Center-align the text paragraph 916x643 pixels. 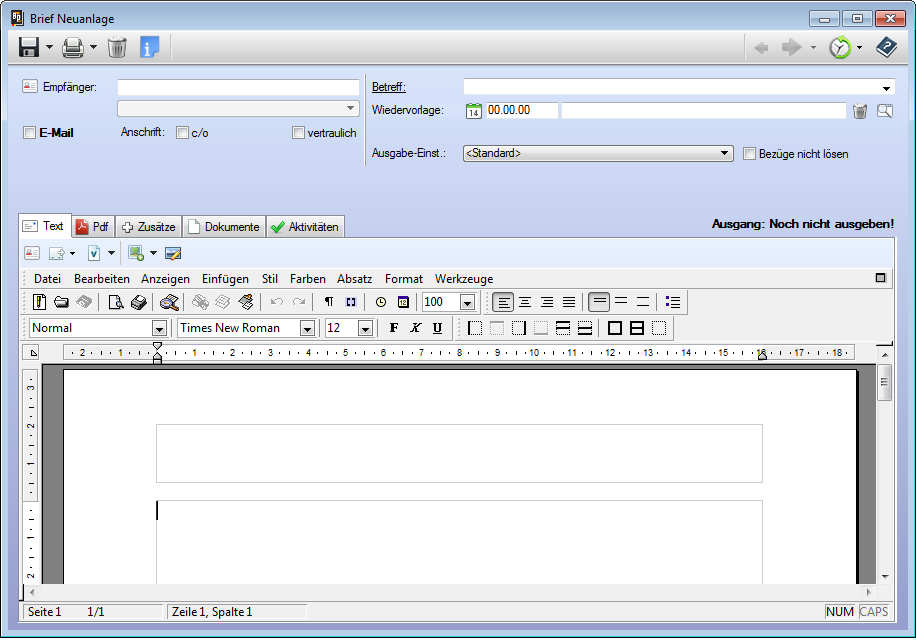tap(525, 302)
